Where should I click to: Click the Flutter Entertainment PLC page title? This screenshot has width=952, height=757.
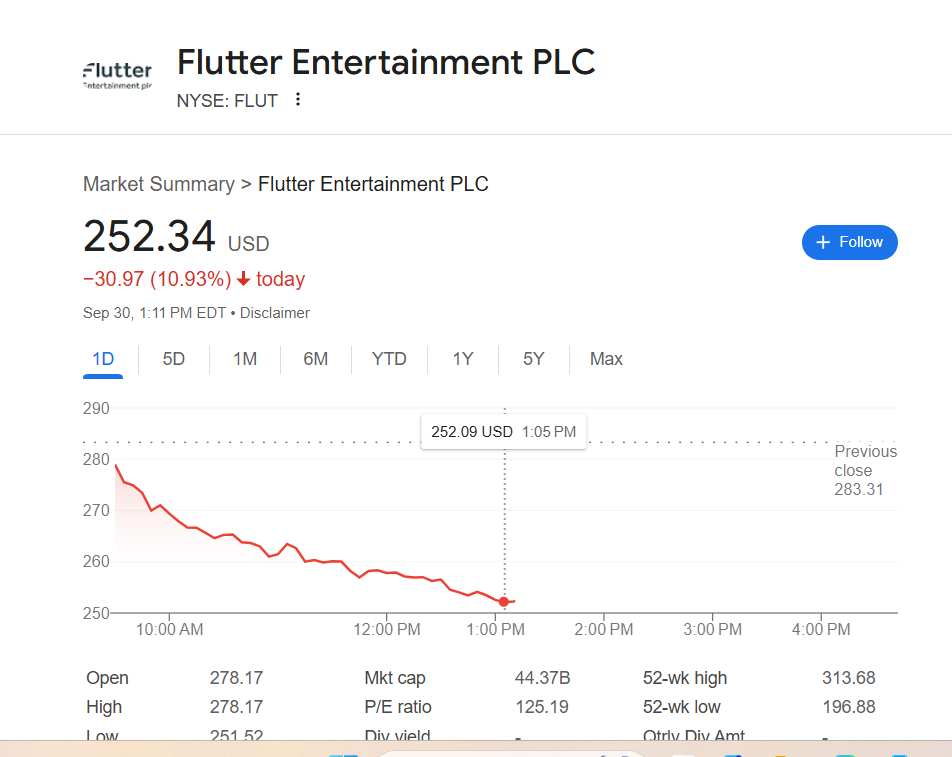coord(386,62)
